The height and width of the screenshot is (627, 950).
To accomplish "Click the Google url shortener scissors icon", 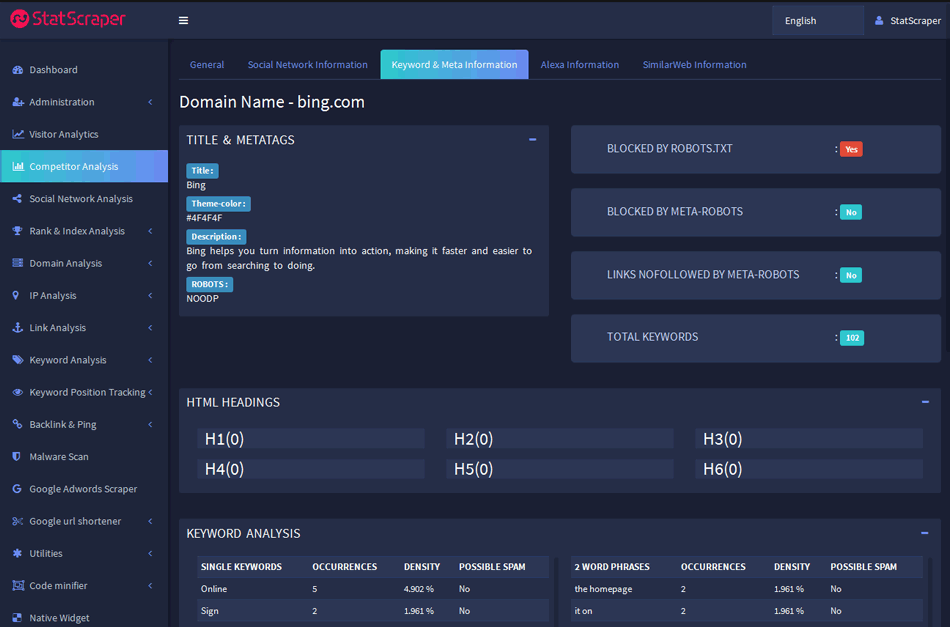I will click(x=18, y=521).
